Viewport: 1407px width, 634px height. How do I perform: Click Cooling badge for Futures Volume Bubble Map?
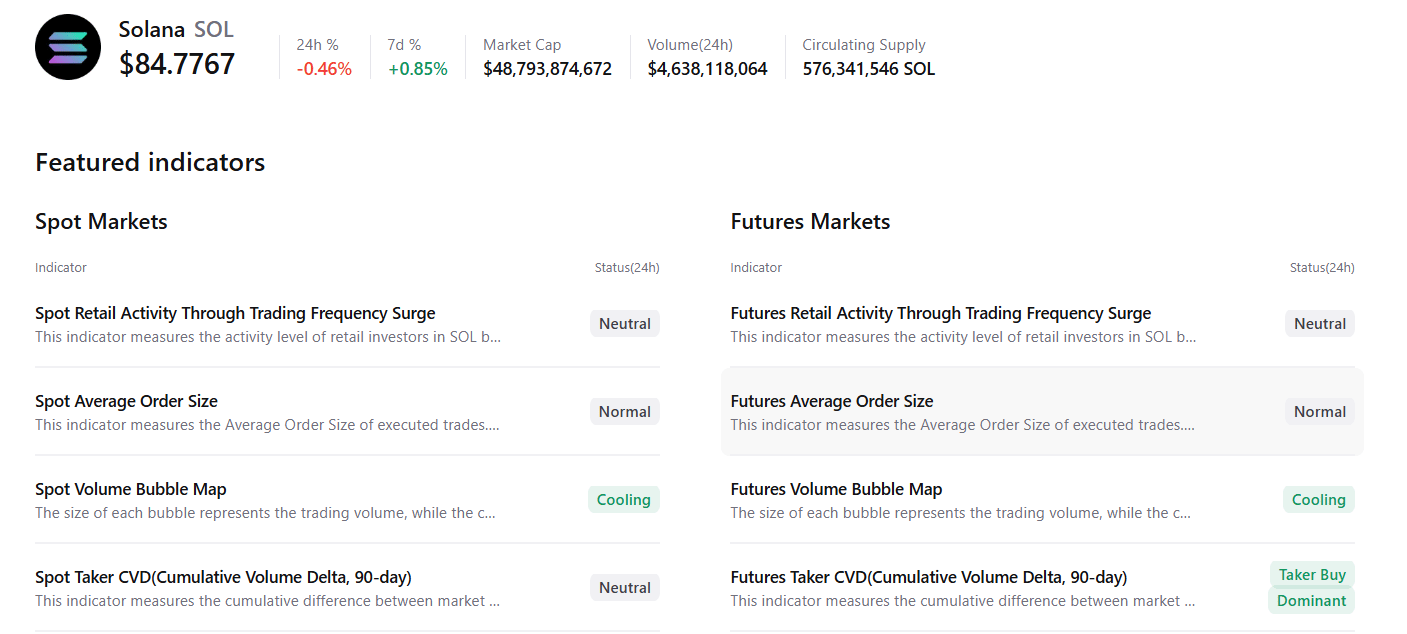pyautogui.click(x=1319, y=500)
